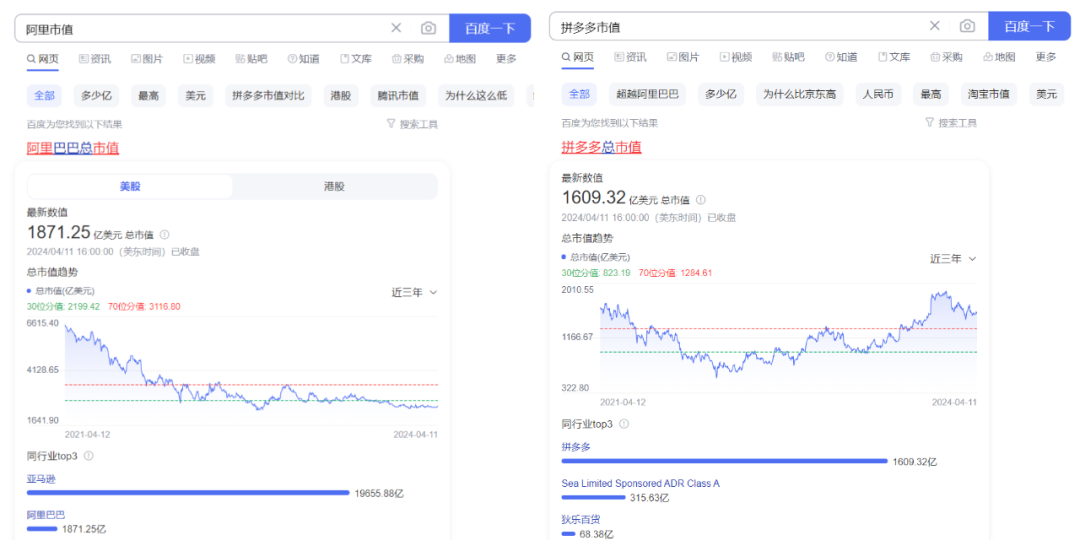
Task: Open 文库 tab in the 拼多多市值 page
Action: pyautogui.click(x=894, y=57)
